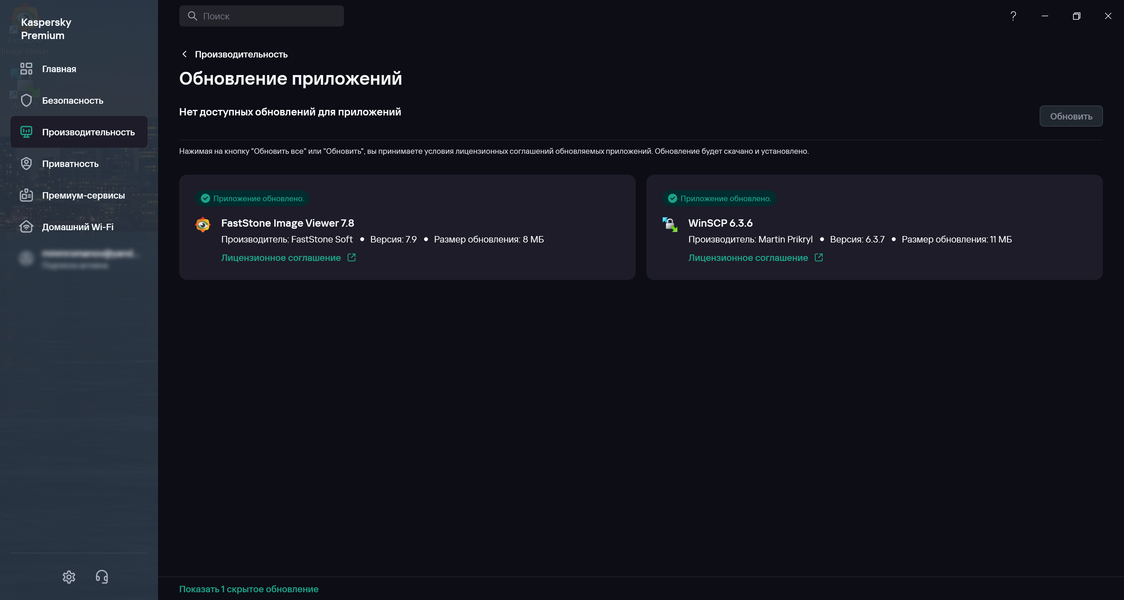Click the help question mark icon
This screenshot has height=600, width=1124.
point(1013,16)
